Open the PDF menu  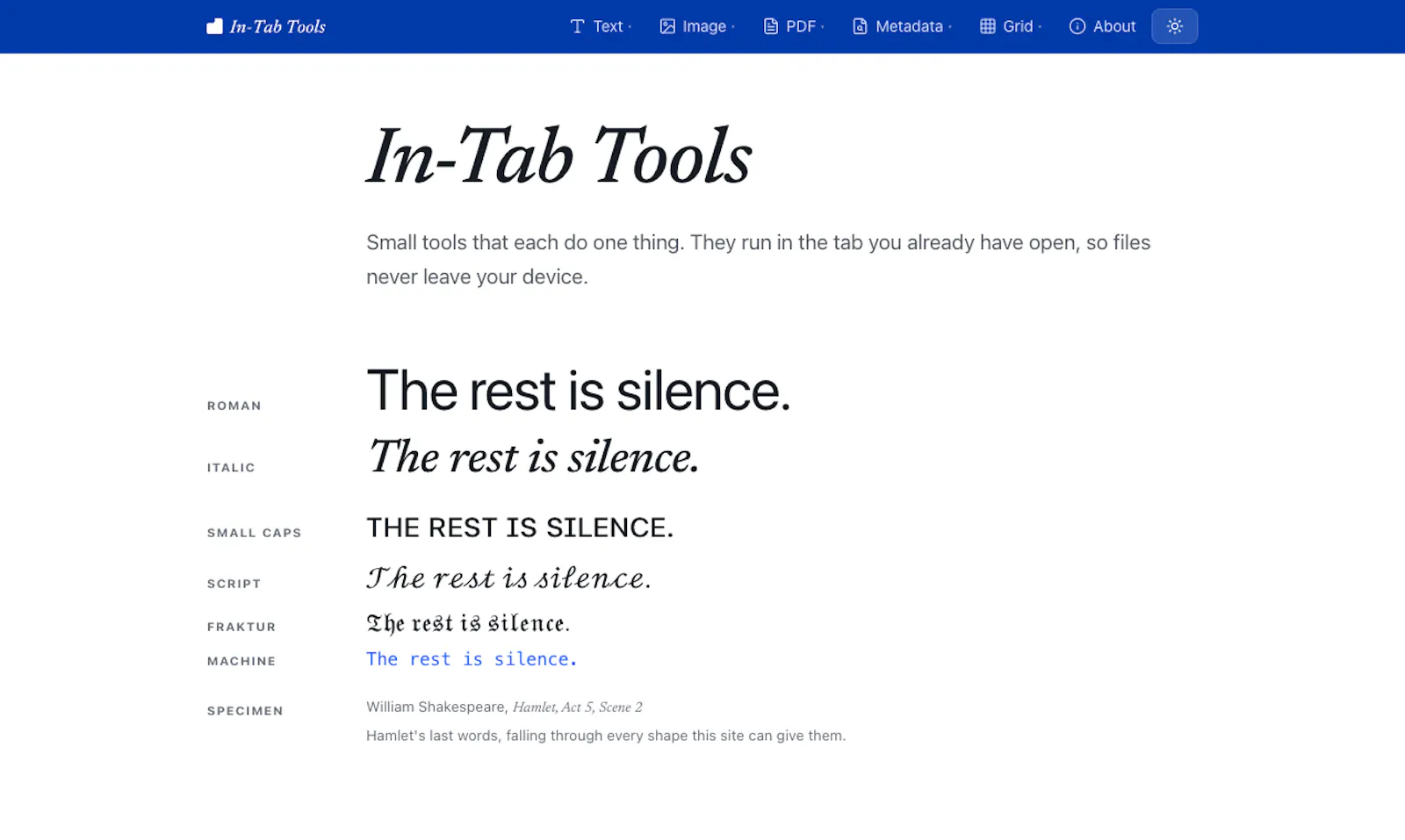(x=794, y=26)
